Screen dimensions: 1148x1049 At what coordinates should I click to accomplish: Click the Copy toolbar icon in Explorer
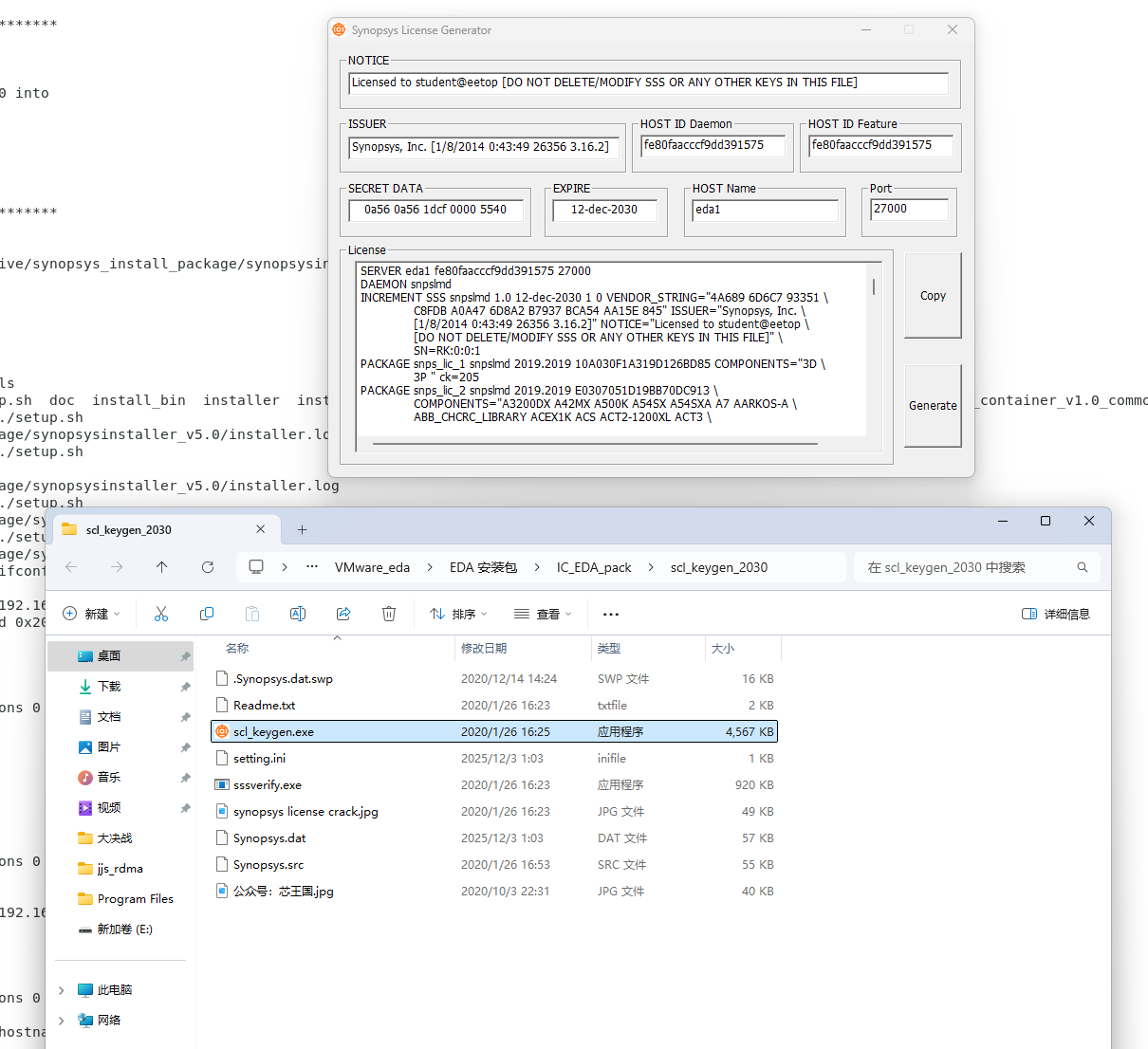point(207,614)
